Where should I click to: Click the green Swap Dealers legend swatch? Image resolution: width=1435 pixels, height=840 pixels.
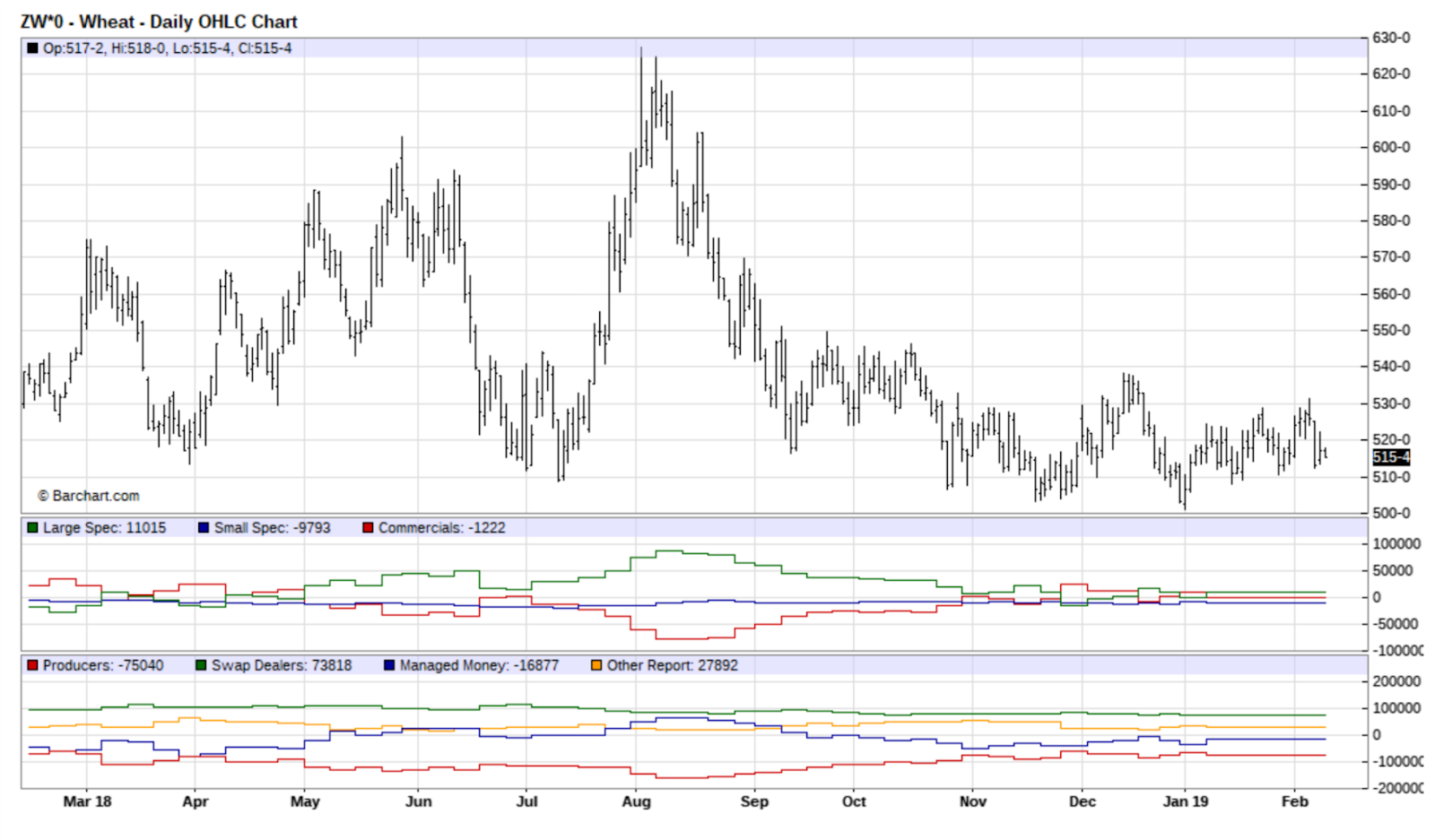(x=201, y=665)
